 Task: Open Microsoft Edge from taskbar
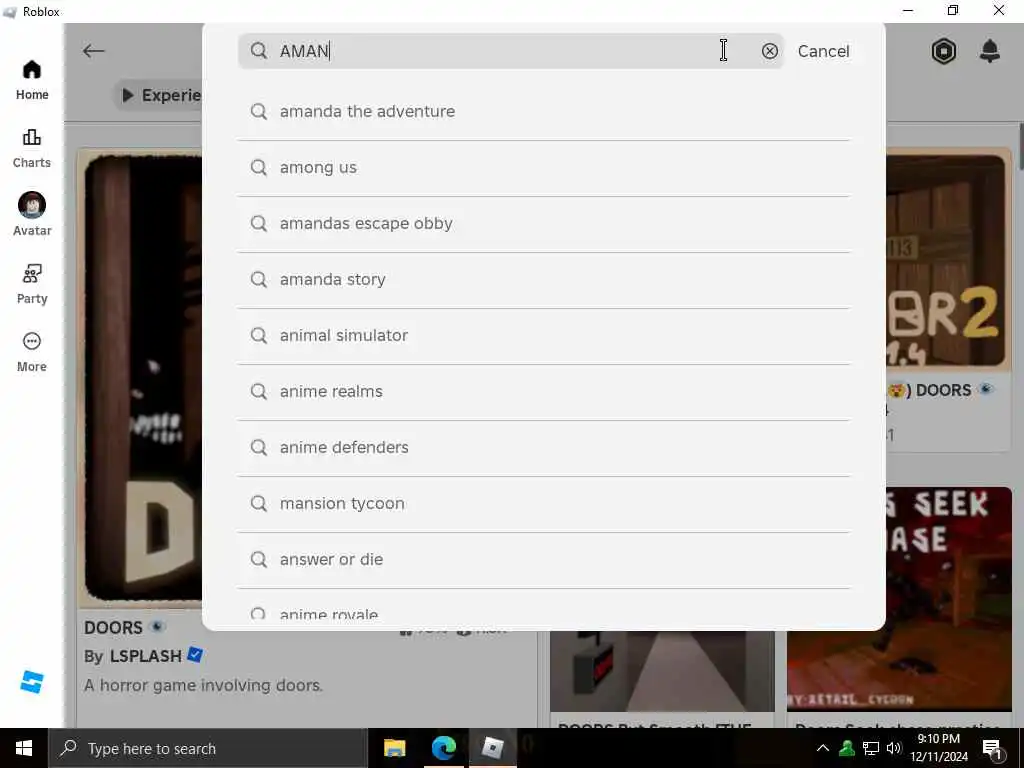tap(443, 748)
